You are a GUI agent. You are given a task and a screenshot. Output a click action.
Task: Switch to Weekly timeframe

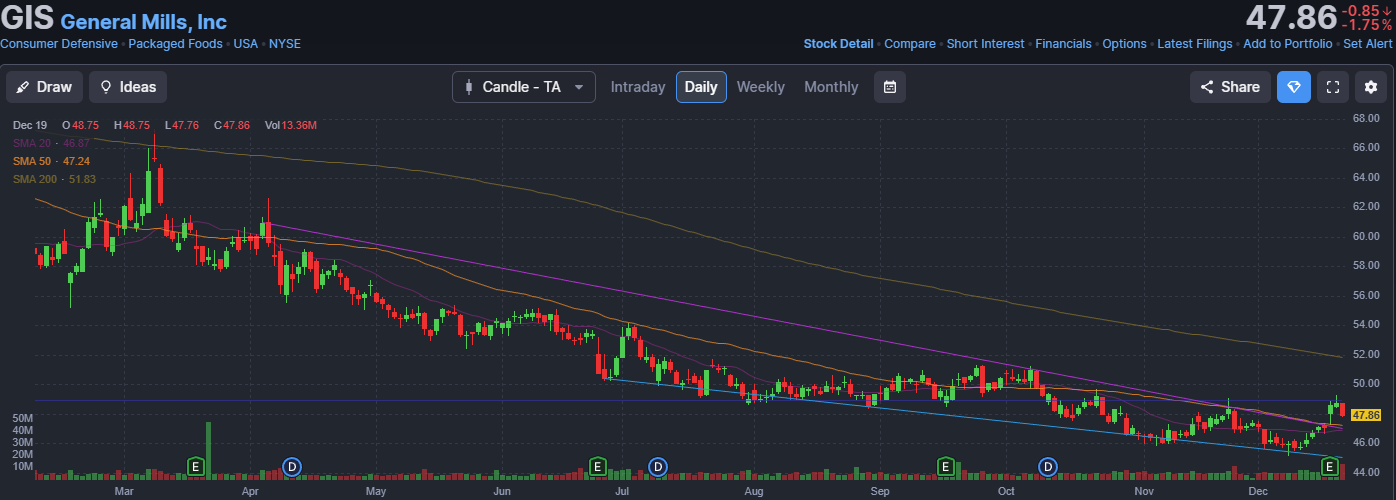[x=761, y=87]
